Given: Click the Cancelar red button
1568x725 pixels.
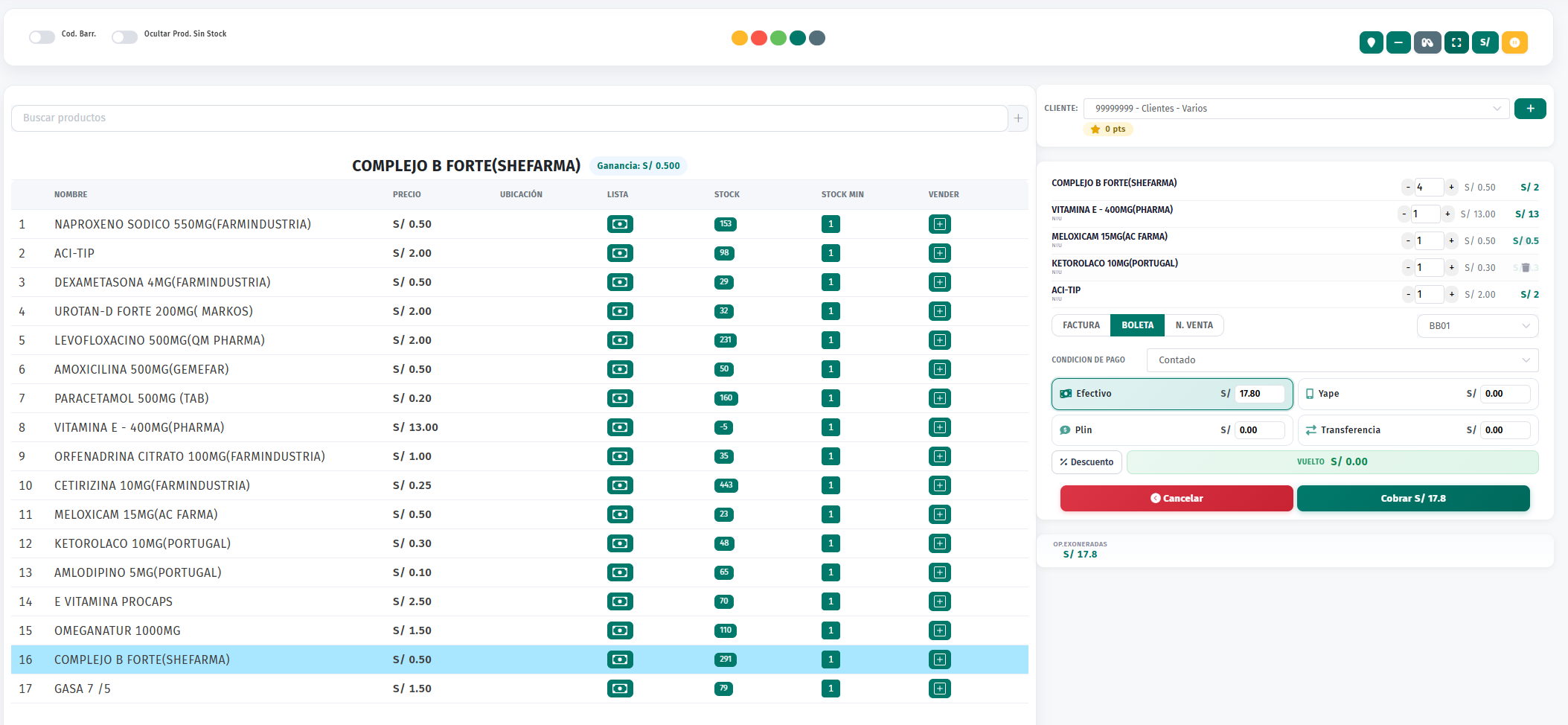Looking at the screenshot, I should (x=1177, y=499).
